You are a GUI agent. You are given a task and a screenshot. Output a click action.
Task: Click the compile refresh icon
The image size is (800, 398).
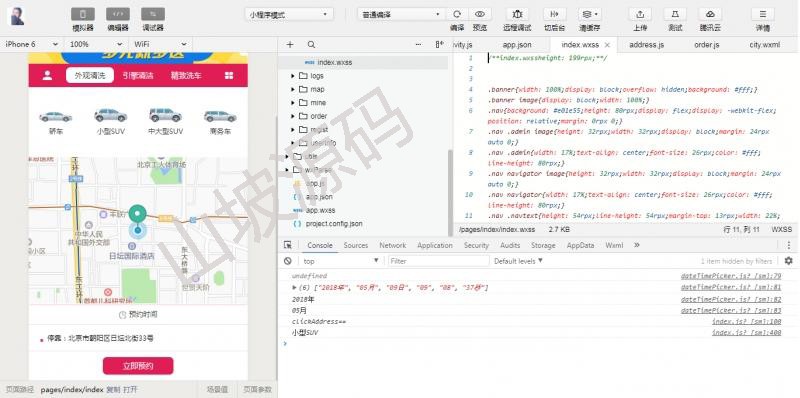click(457, 14)
